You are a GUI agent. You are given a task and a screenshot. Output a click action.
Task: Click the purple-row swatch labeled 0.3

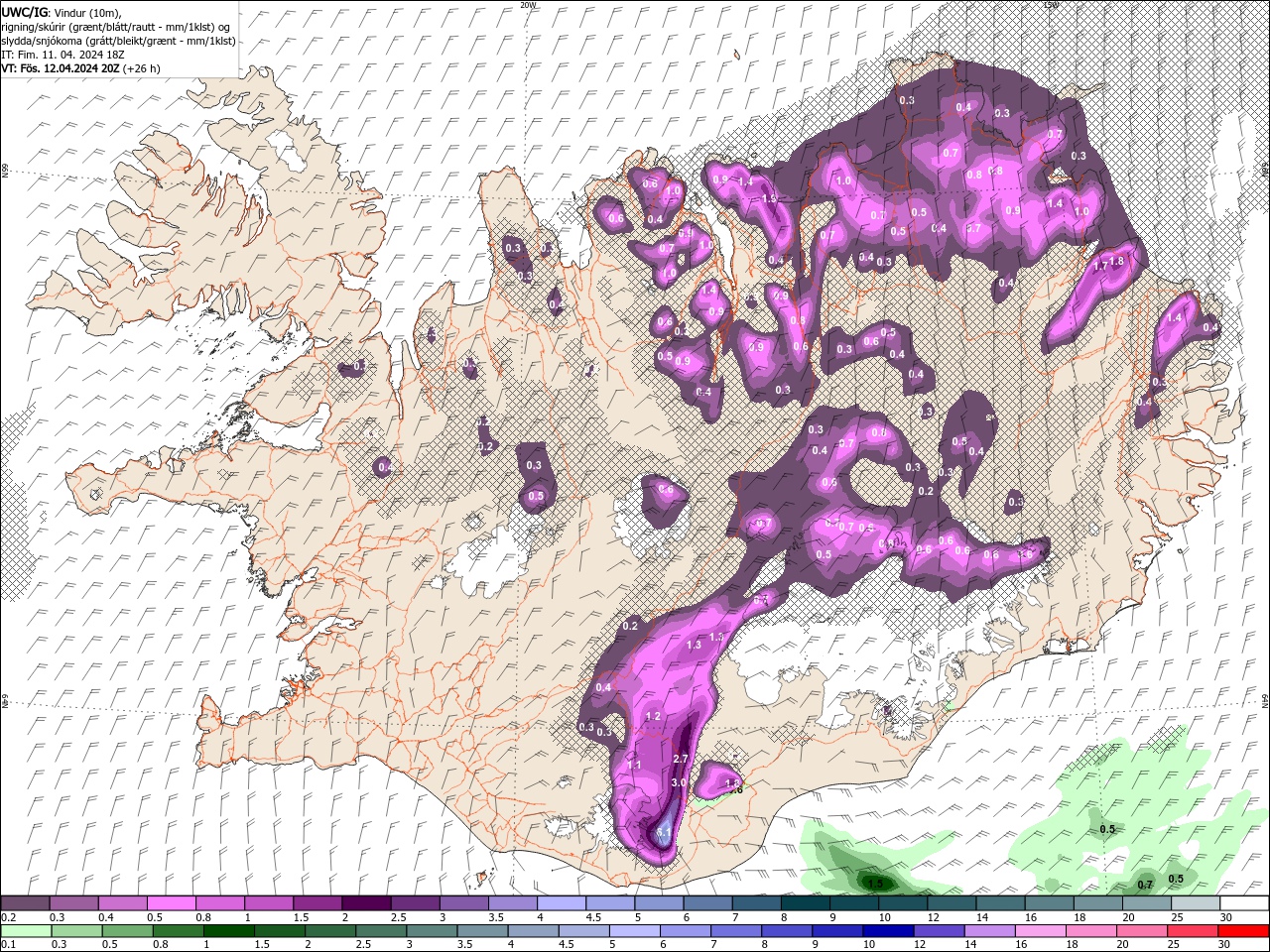(73, 903)
